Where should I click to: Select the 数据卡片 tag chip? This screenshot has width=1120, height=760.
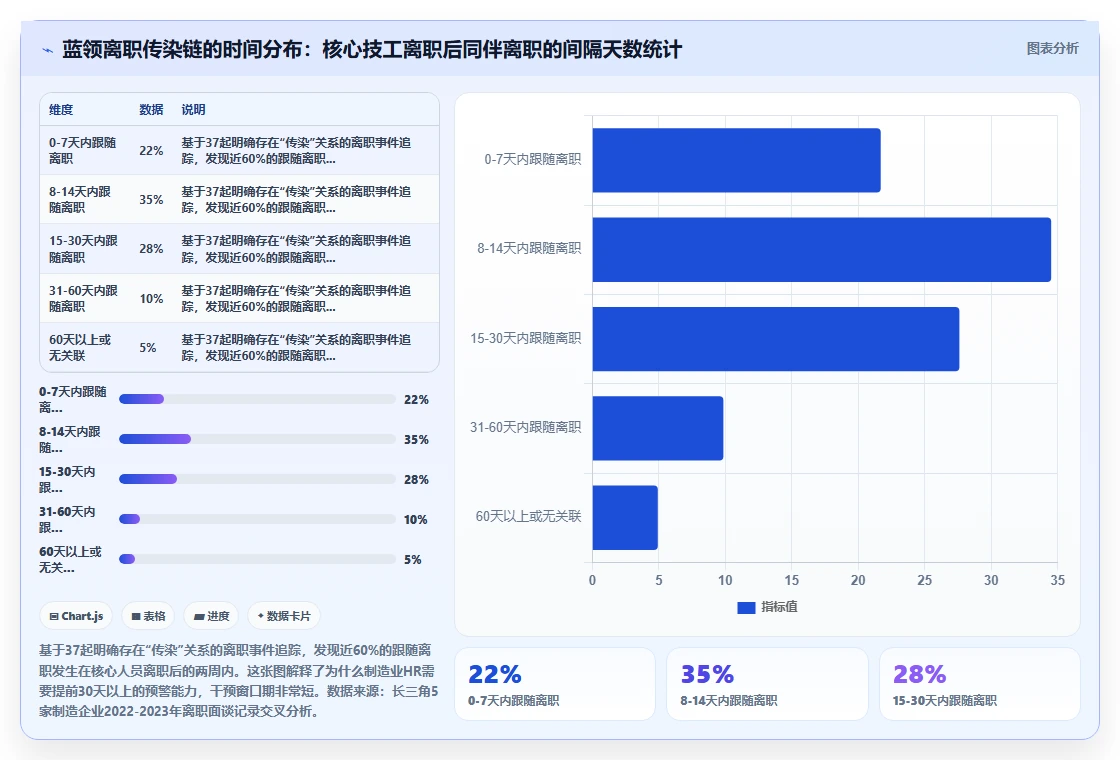pyautogui.click(x=284, y=616)
